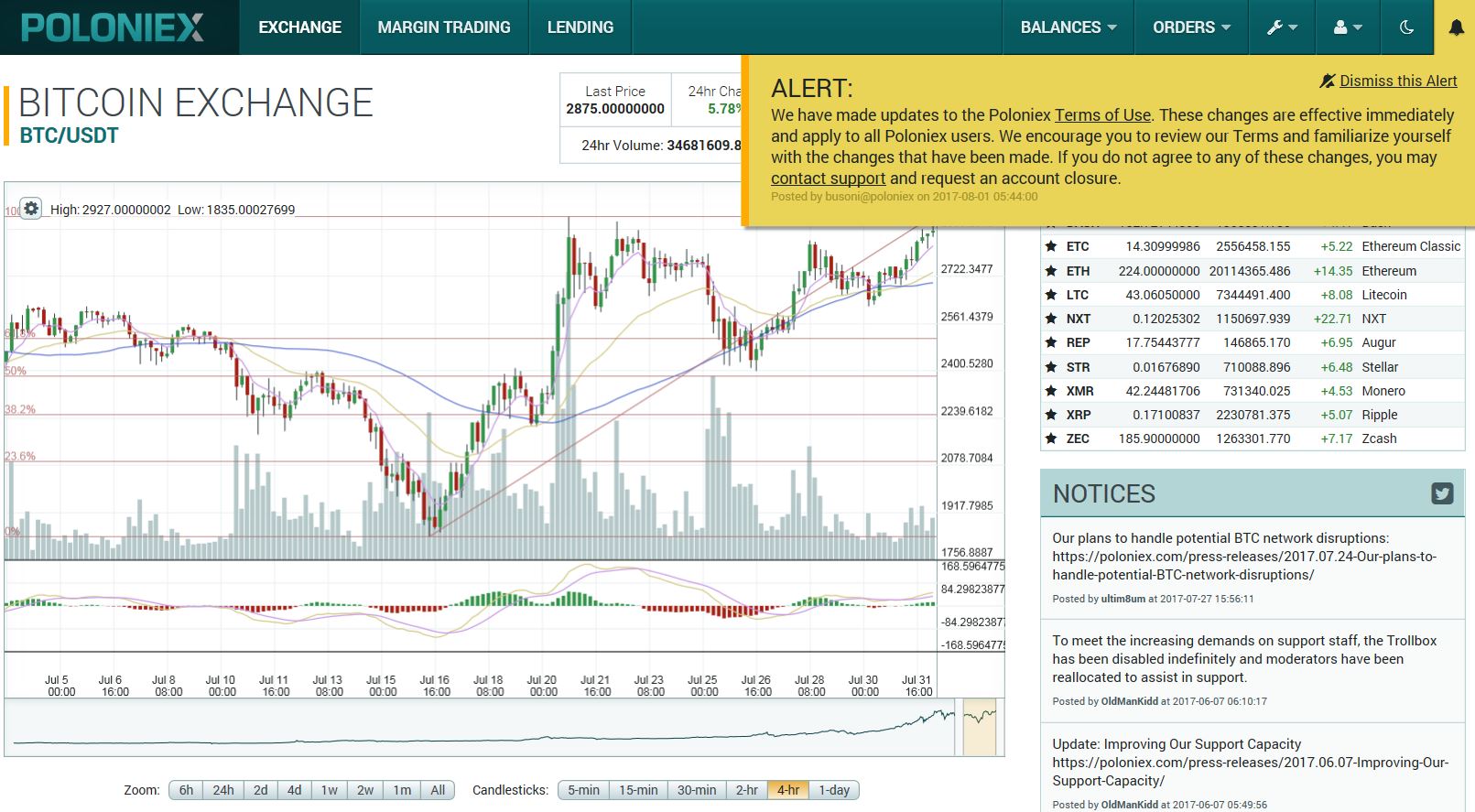Image resolution: width=1475 pixels, height=812 pixels.
Task: Set chart zoom to 6h
Action: tap(186, 790)
